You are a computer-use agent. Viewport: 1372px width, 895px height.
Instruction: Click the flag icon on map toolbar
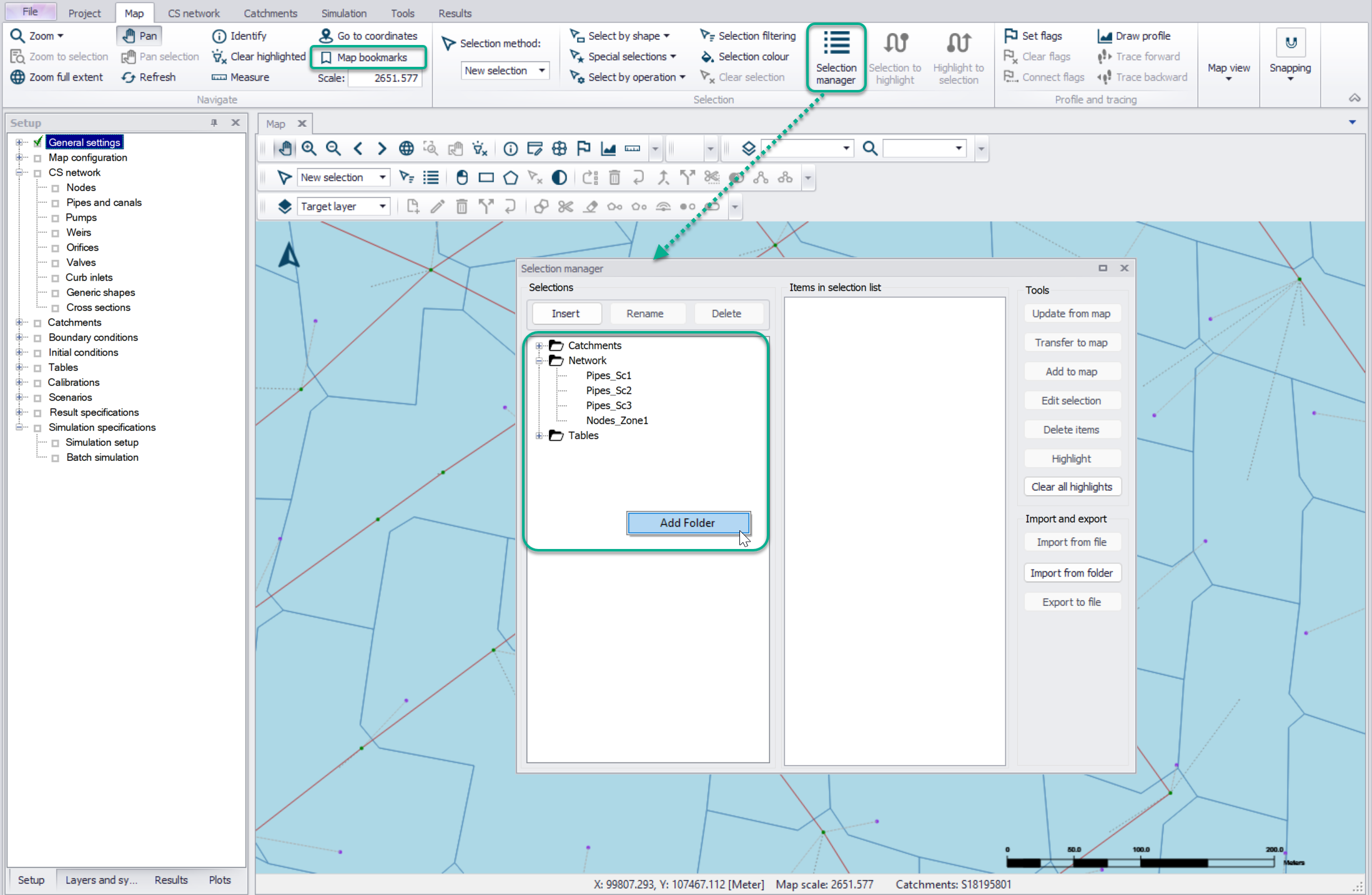pos(584,149)
